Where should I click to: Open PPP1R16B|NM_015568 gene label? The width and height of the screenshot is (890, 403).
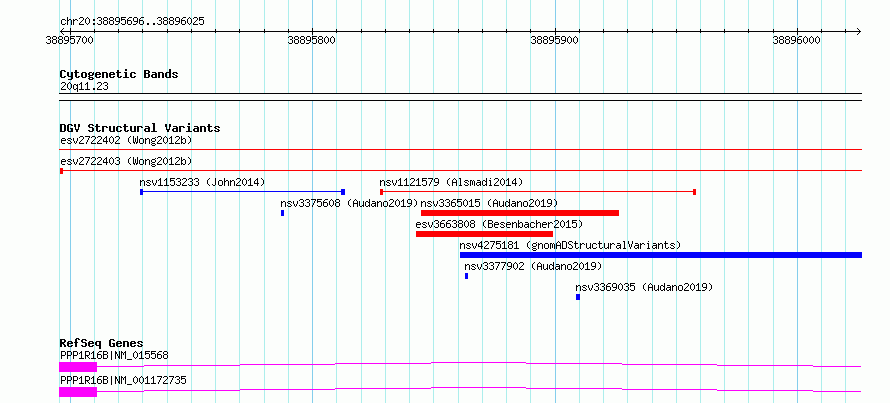[114, 355]
